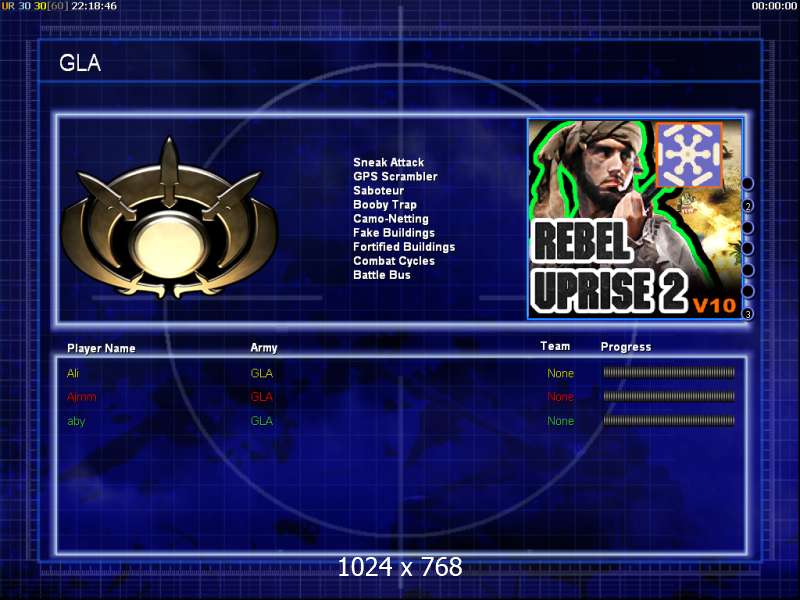Click the frame rate counter in the corner
800x600 pixels.
click(34, 6)
